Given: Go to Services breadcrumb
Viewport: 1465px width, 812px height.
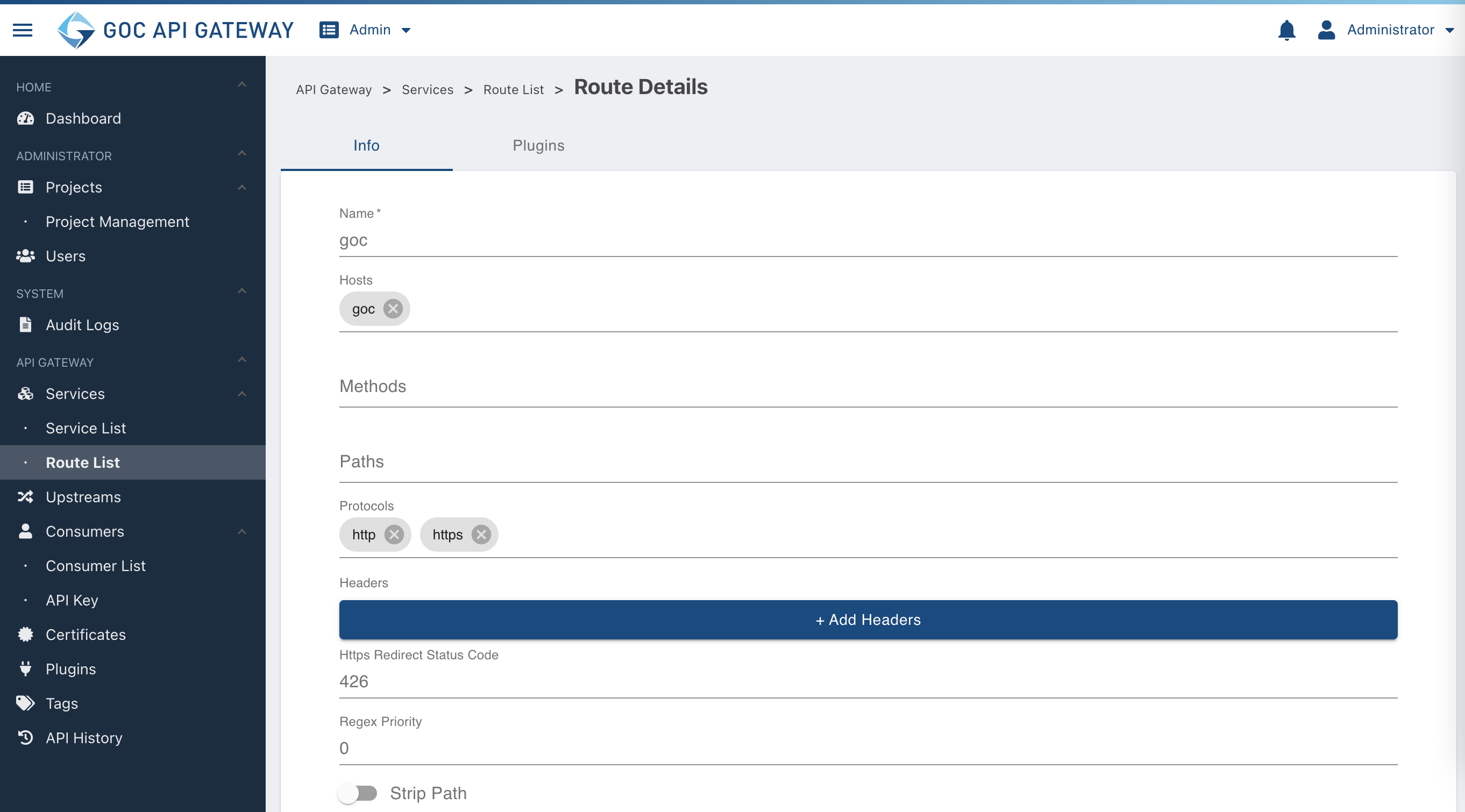Looking at the screenshot, I should coord(428,89).
